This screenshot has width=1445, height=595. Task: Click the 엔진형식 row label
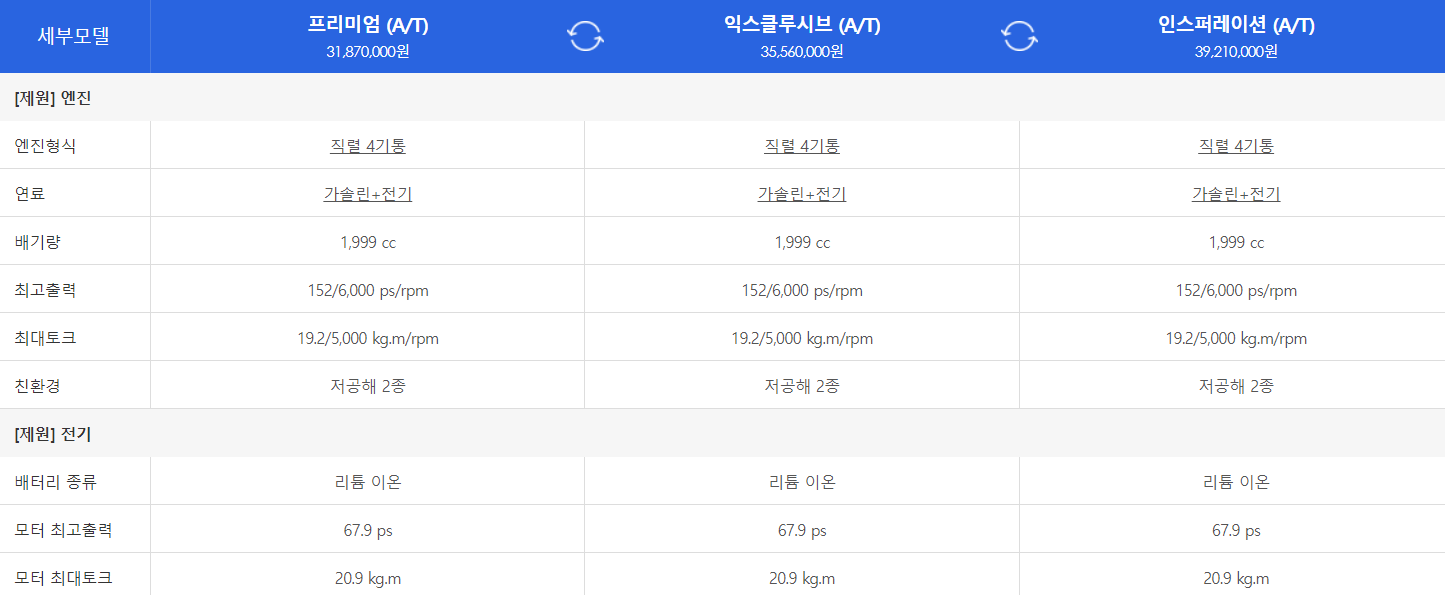pos(45,146)
